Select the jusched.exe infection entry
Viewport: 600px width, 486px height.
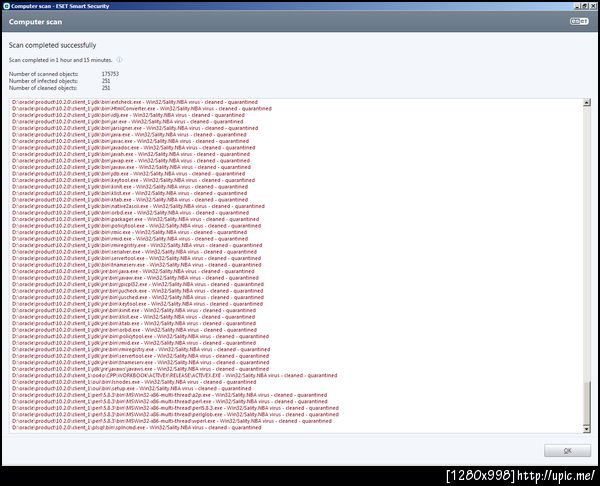tap(138, 297)
